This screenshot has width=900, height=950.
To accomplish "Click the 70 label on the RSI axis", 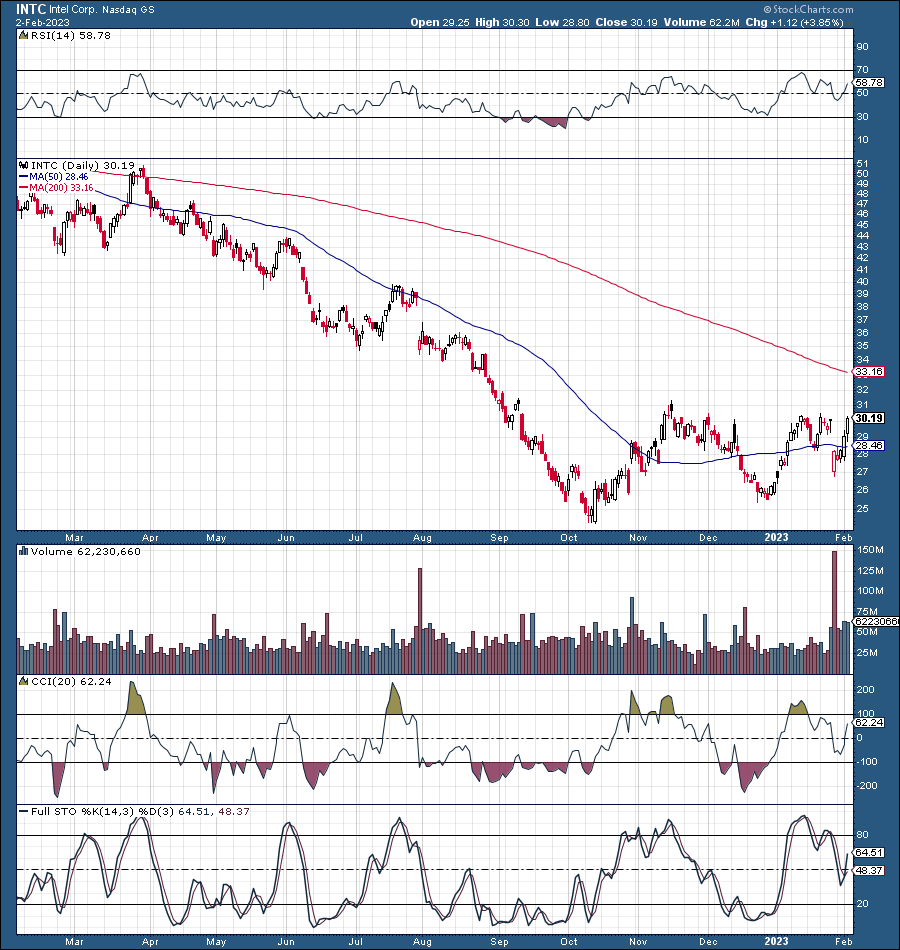I will [862, 70].
